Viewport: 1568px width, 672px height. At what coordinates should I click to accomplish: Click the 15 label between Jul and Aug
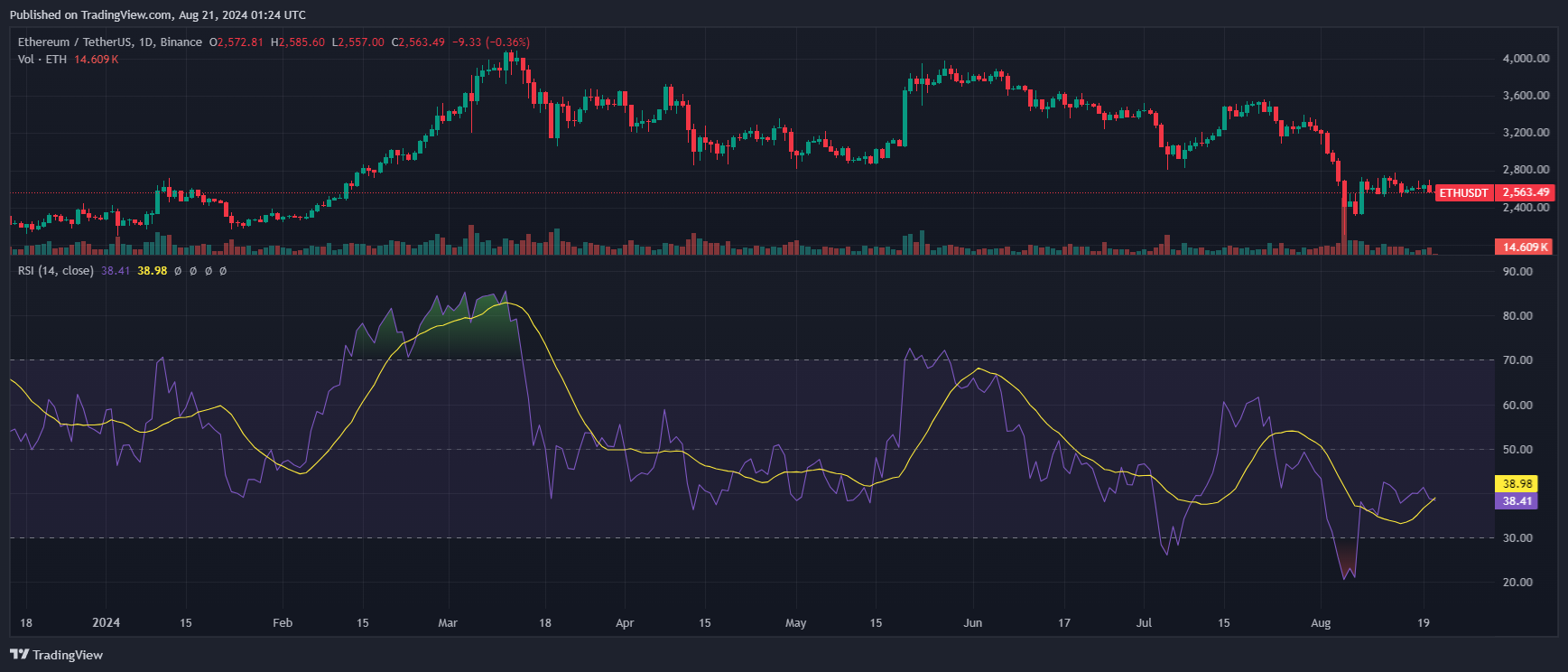pyautogui.click(x=1224, y=623)
